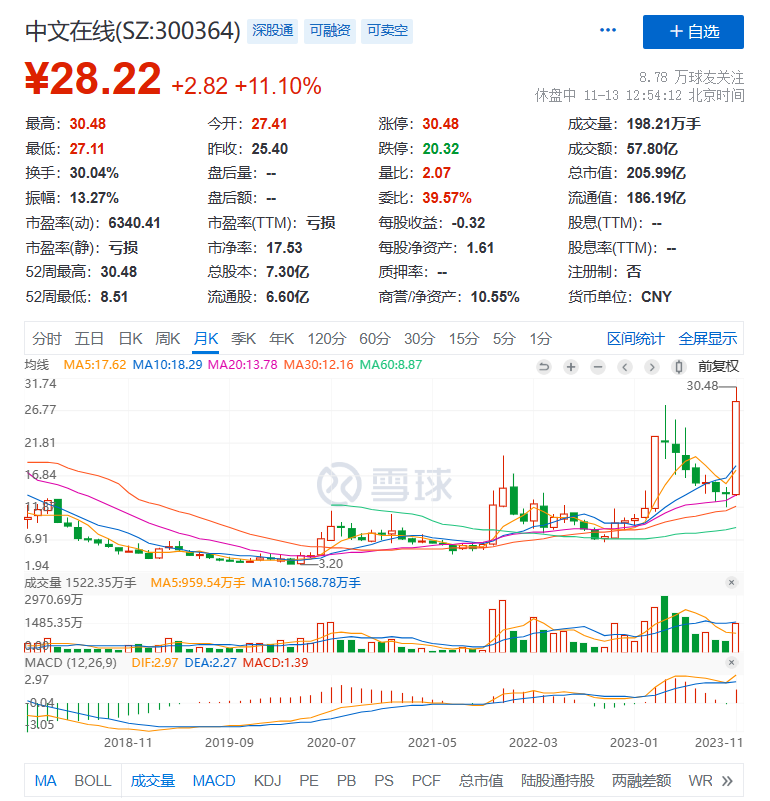This screenshot has height=801, width=770.
Task: Toggle the MACD sub-indicator
Action: coord(214,781)
